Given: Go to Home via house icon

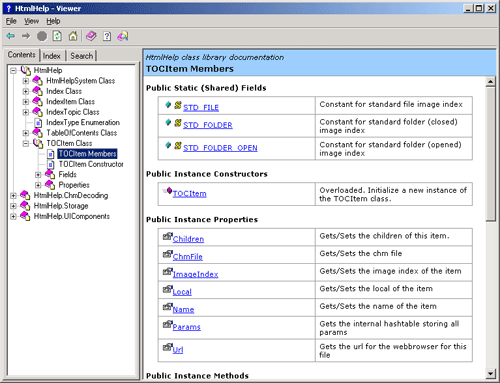Looking at the screenshot, I should [x=73, y=36].
